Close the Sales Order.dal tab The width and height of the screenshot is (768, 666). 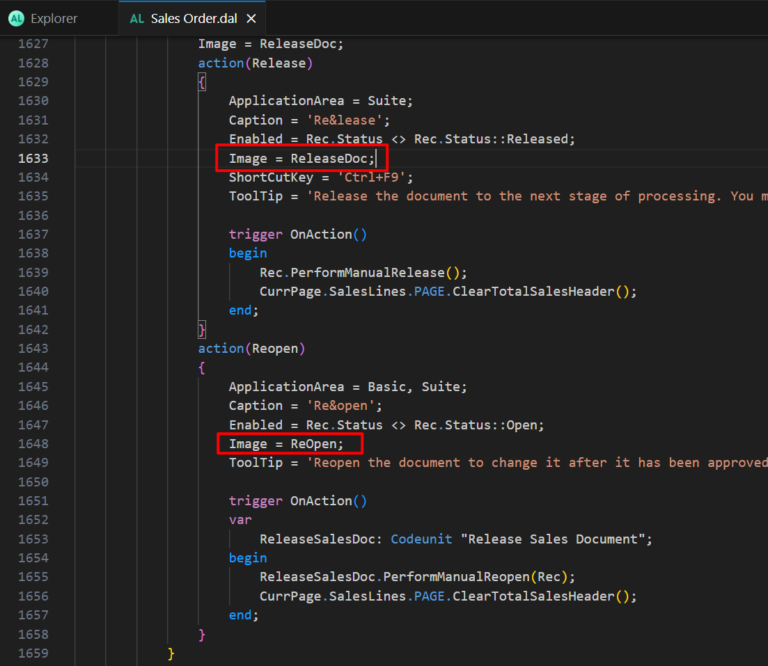(251, 18)
